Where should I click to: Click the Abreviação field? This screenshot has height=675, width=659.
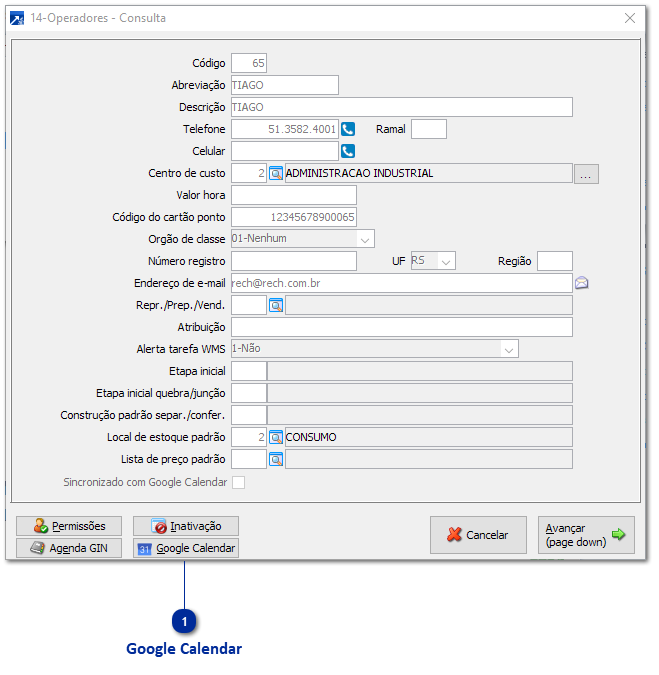[285, 85]
